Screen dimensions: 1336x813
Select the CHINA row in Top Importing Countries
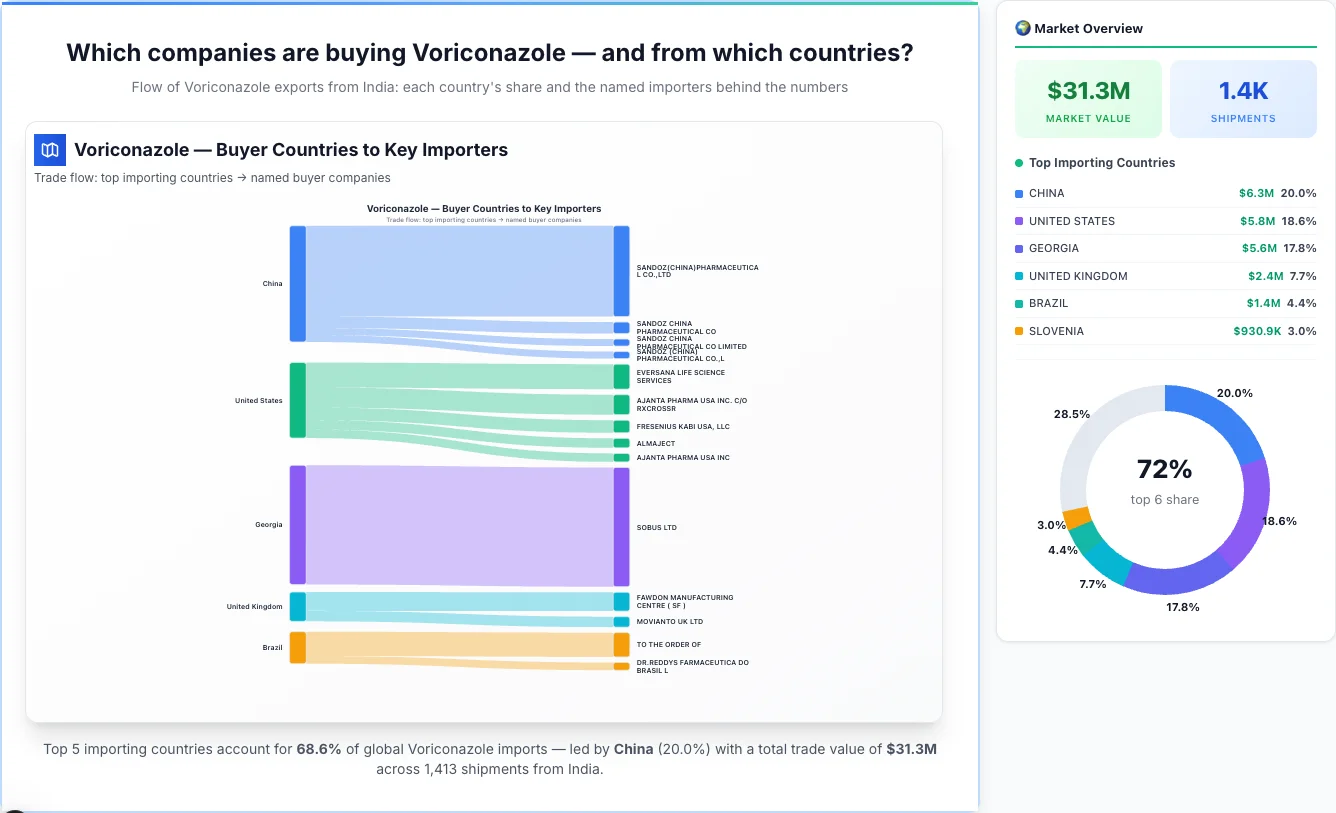(x=1164, y=193)
